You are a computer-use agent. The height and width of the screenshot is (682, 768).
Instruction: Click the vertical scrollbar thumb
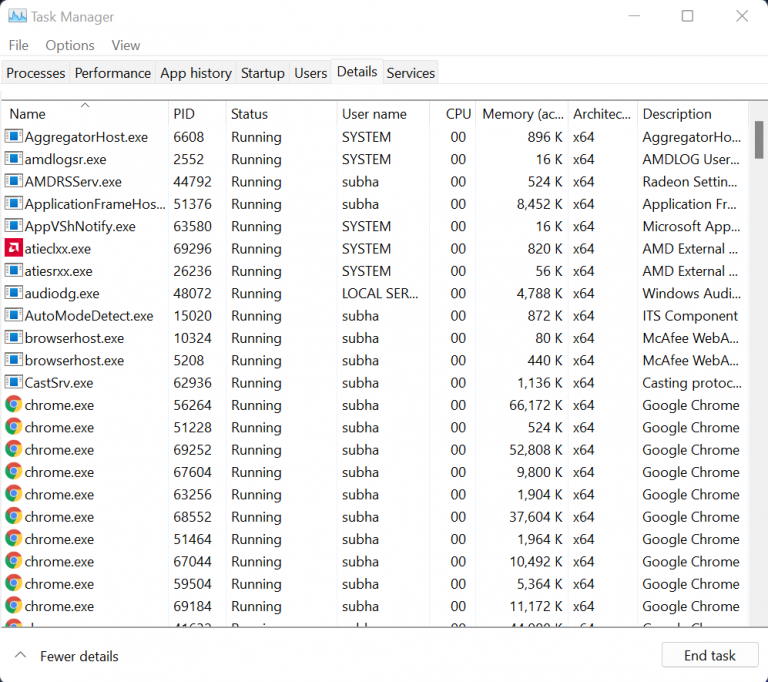tap(759, 140)
